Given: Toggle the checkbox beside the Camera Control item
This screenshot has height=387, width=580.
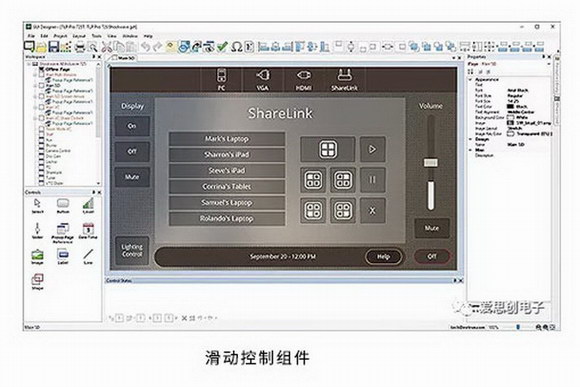Looking at the screenshot, I should coord(41,151).
